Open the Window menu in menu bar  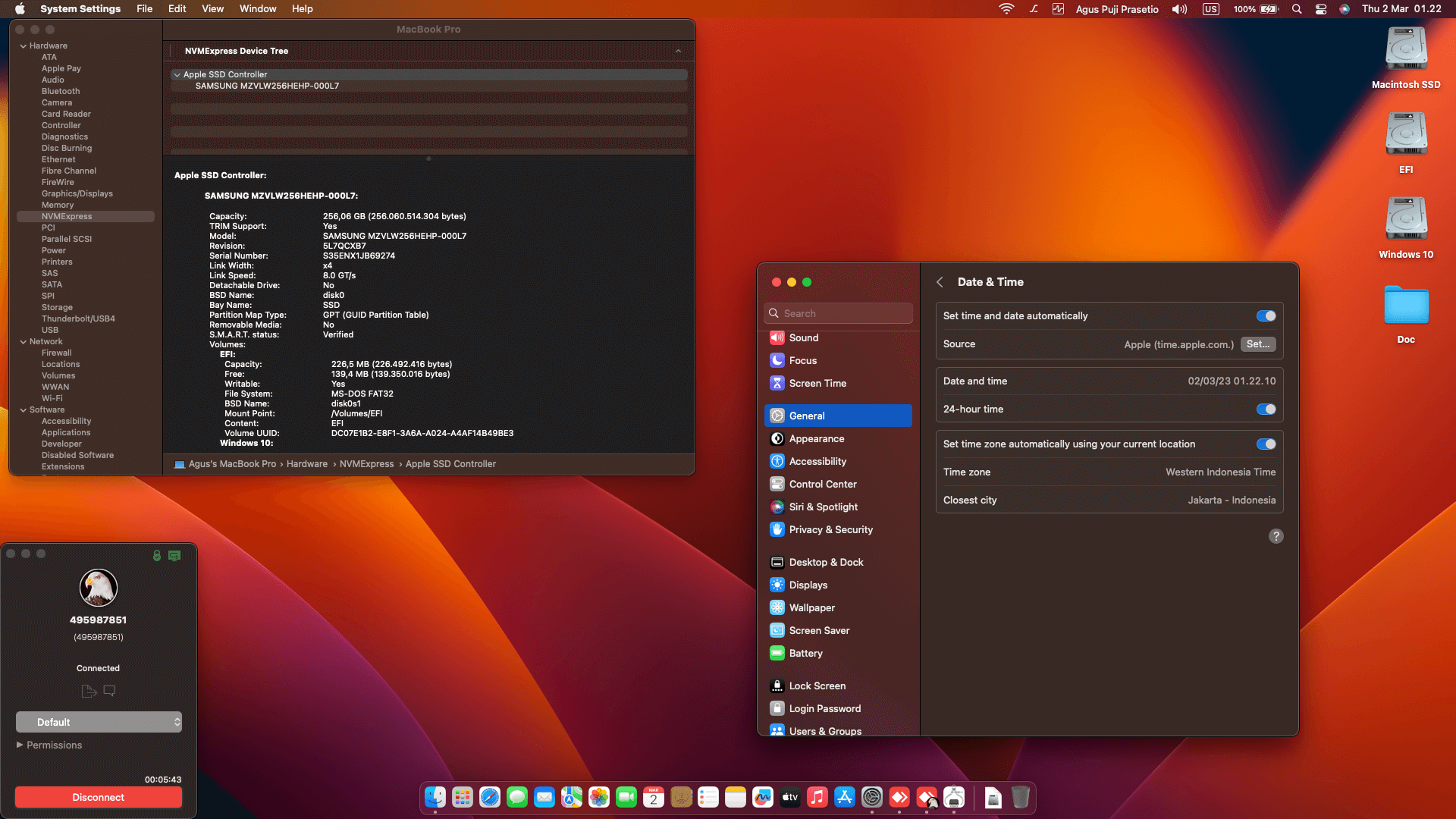(257, 8)
